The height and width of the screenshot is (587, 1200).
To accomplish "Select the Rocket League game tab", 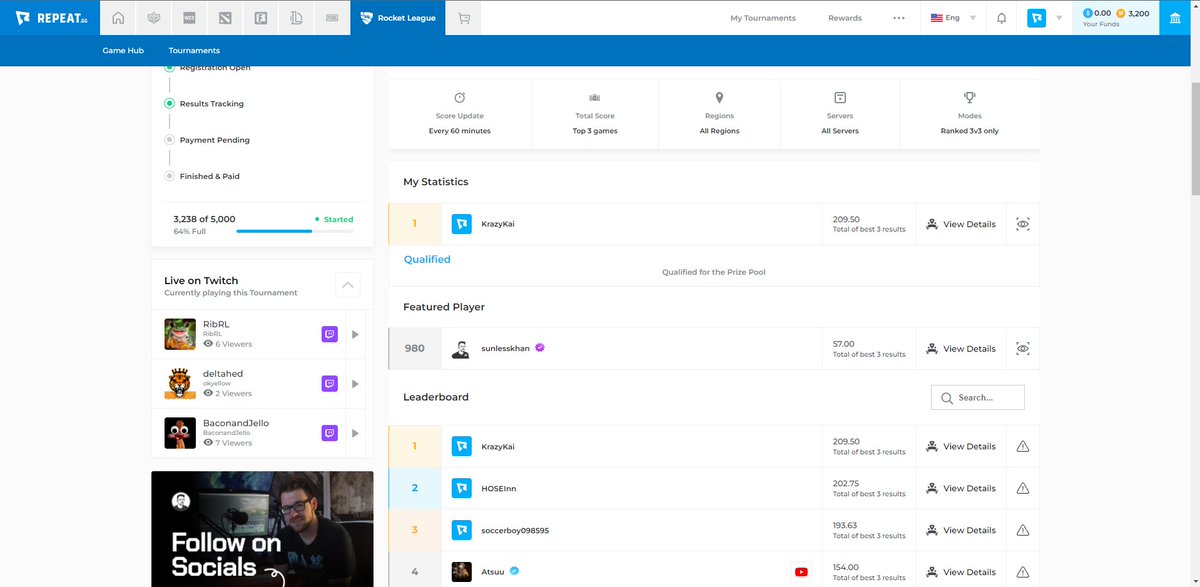I will pyautogui.click(x=398, y=18).
